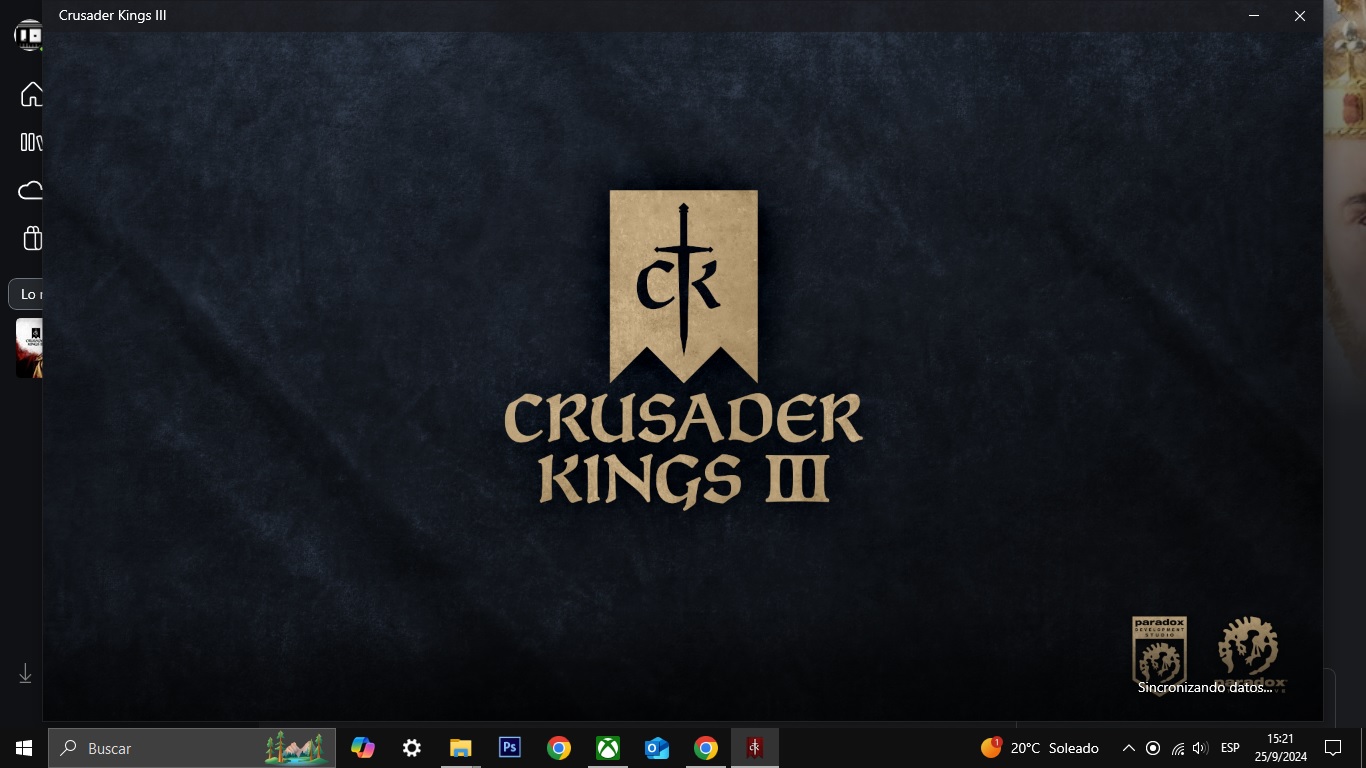Open Outlook from the taskbar

(657, 748)
